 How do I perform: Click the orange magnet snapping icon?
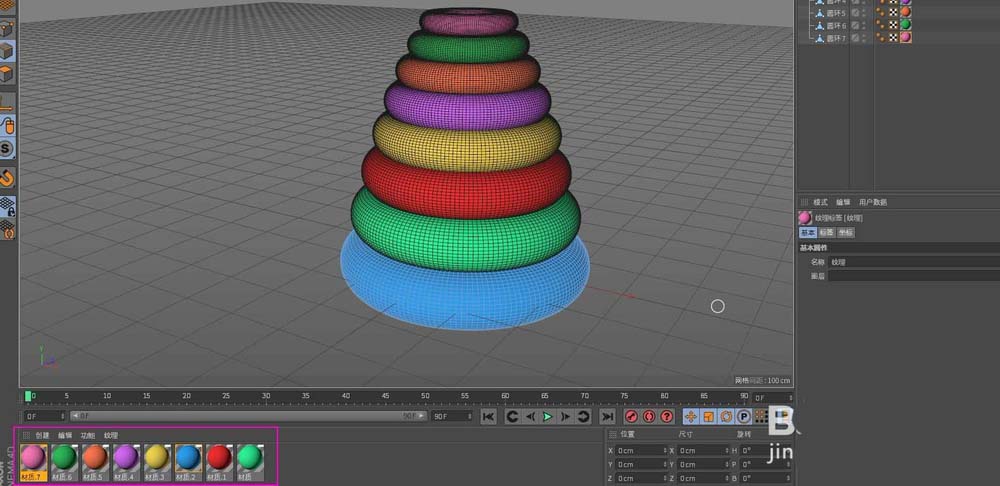(6, 177)
